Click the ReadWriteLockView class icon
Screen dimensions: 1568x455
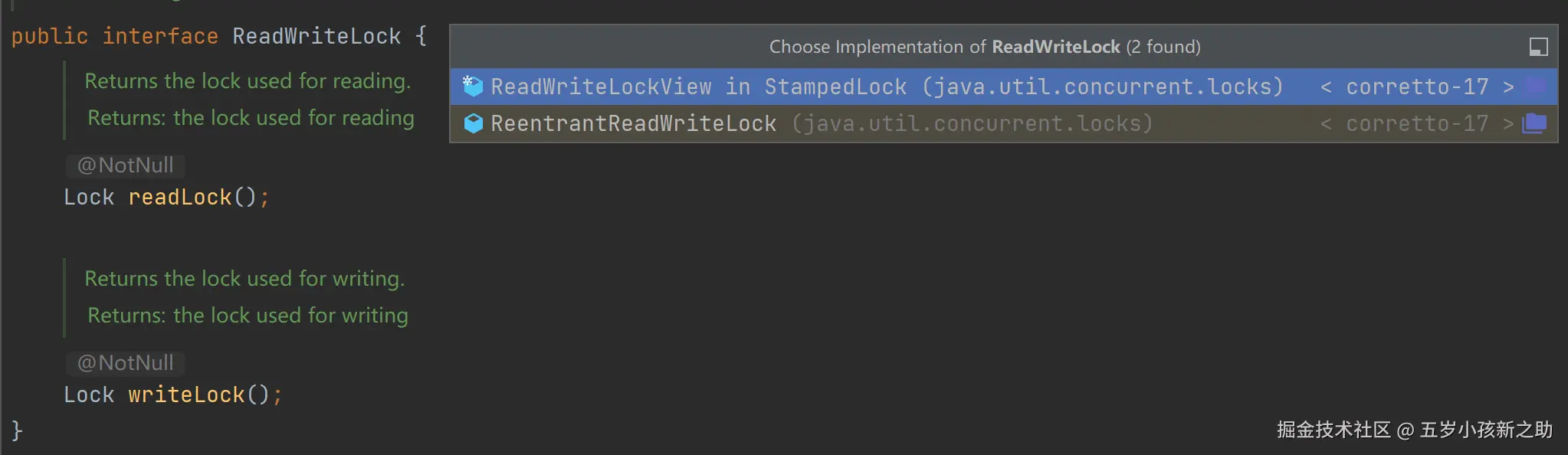[473, 87]
